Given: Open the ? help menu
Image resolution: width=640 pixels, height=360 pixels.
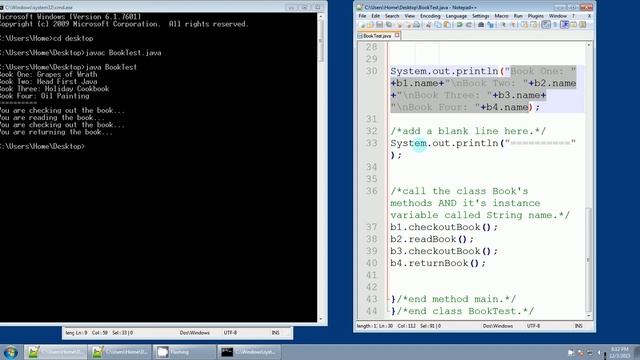Looking at the screenshot, I should pyautogui.click(x=573, y=16).
